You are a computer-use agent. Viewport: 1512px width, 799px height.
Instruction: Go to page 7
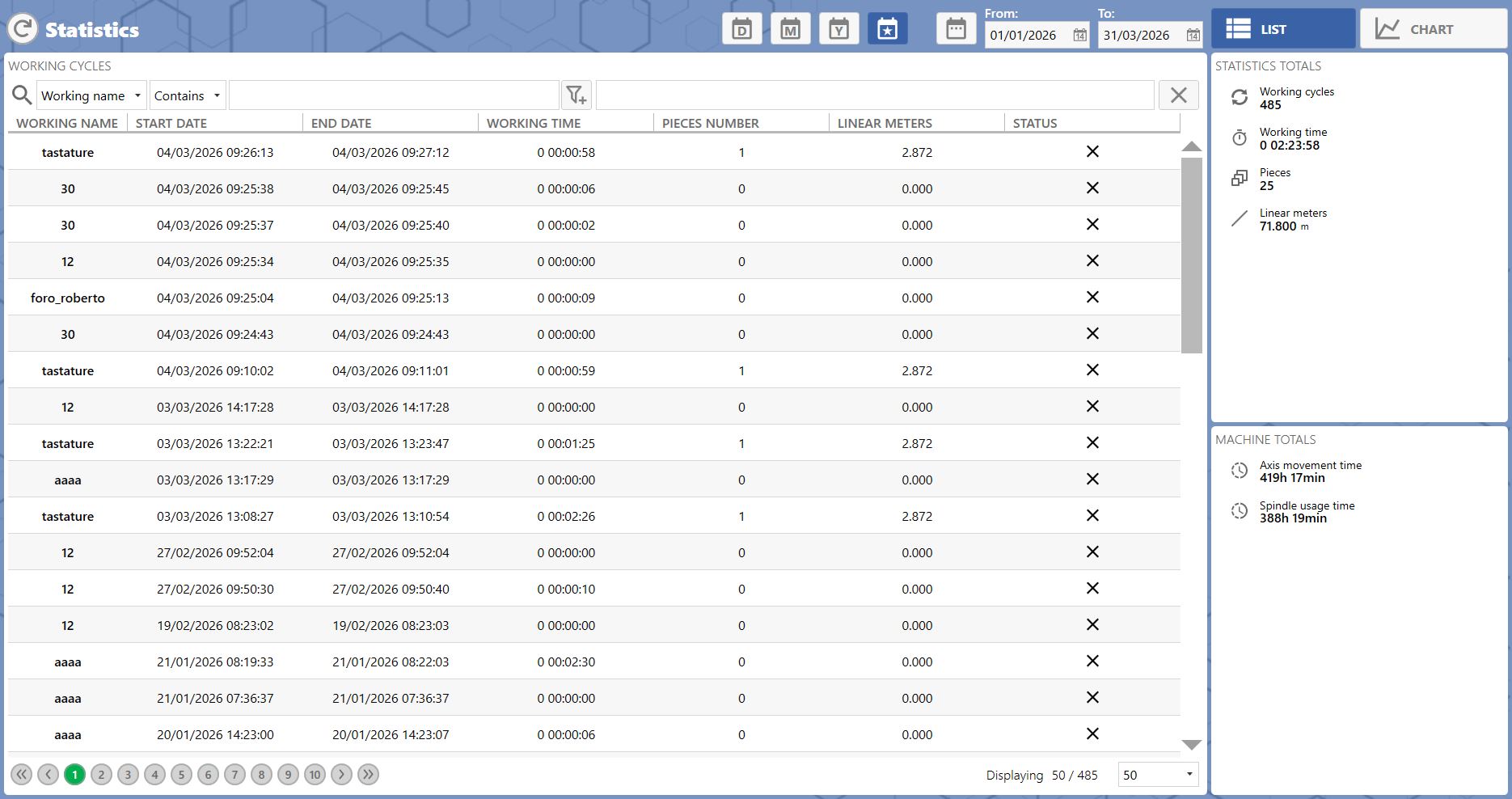(x=234, y=775)
